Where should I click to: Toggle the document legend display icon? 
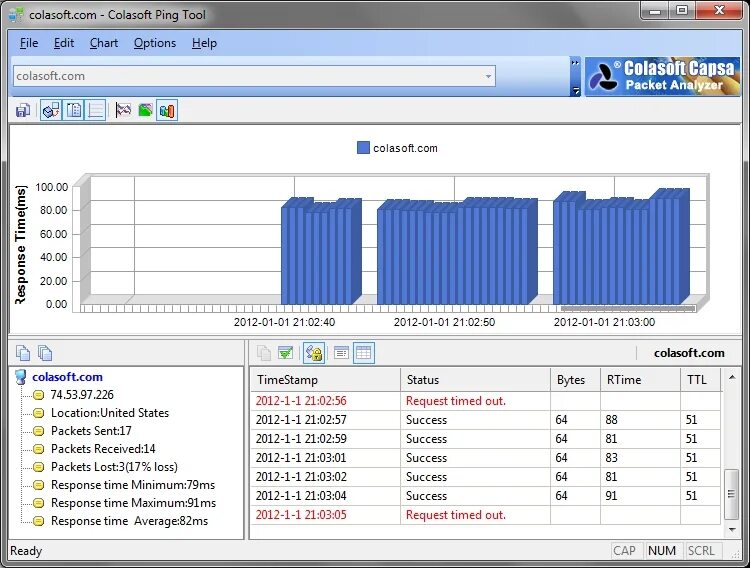[74, 111]
